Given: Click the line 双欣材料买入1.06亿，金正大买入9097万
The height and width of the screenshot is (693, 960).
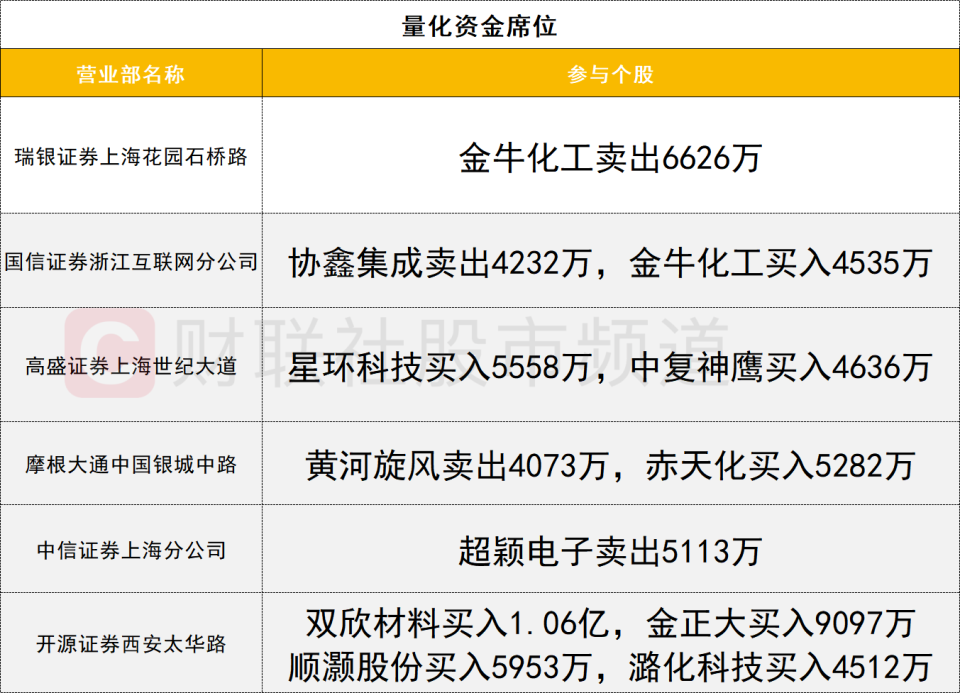Looking at the screenshot, I should (x=610, y=624).
